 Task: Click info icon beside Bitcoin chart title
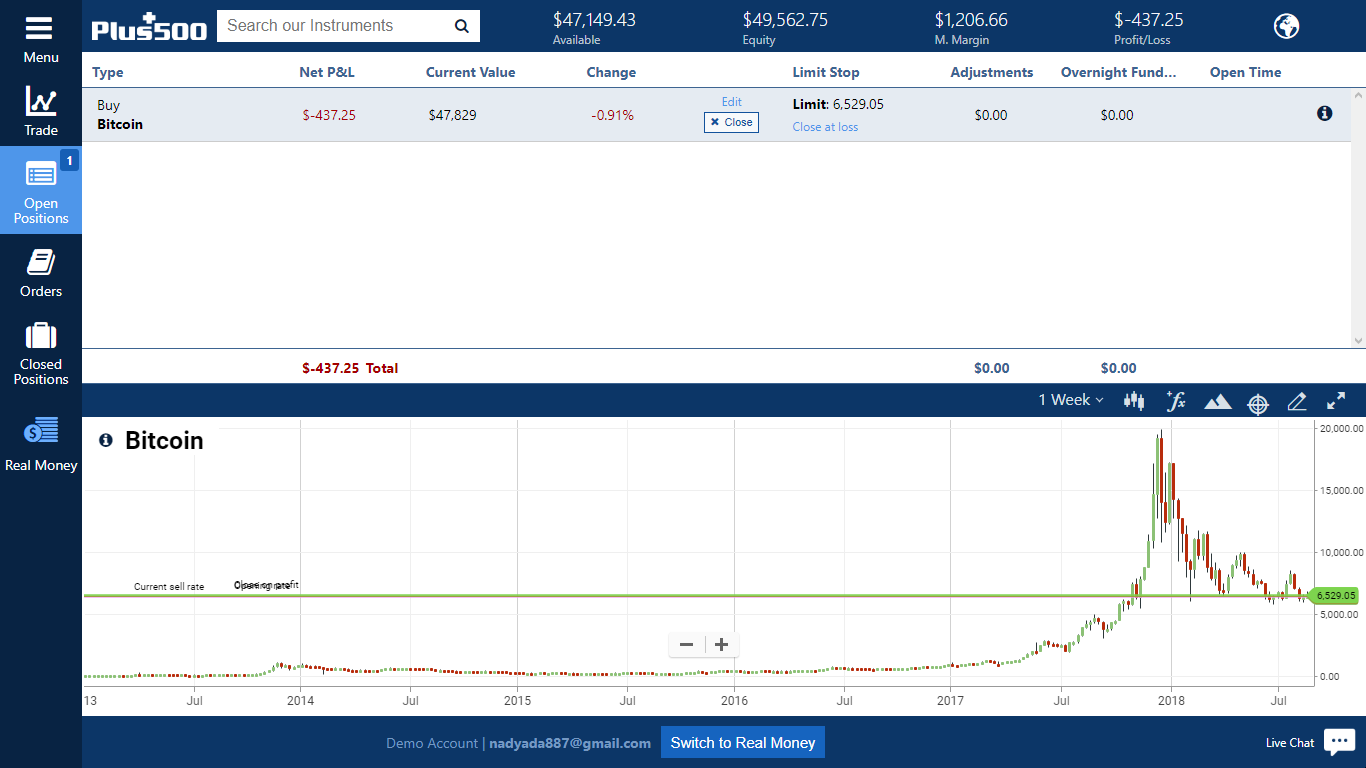106,440
